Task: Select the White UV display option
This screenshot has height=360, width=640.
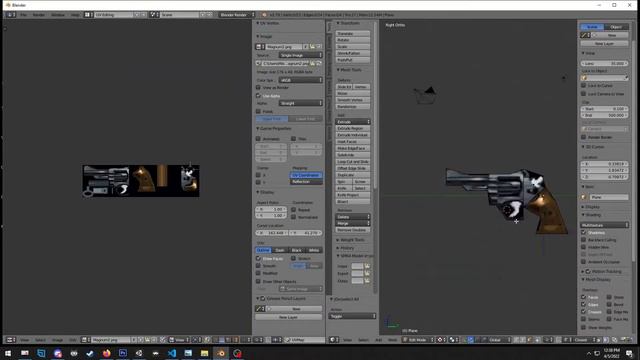Action: pos(314,250)
